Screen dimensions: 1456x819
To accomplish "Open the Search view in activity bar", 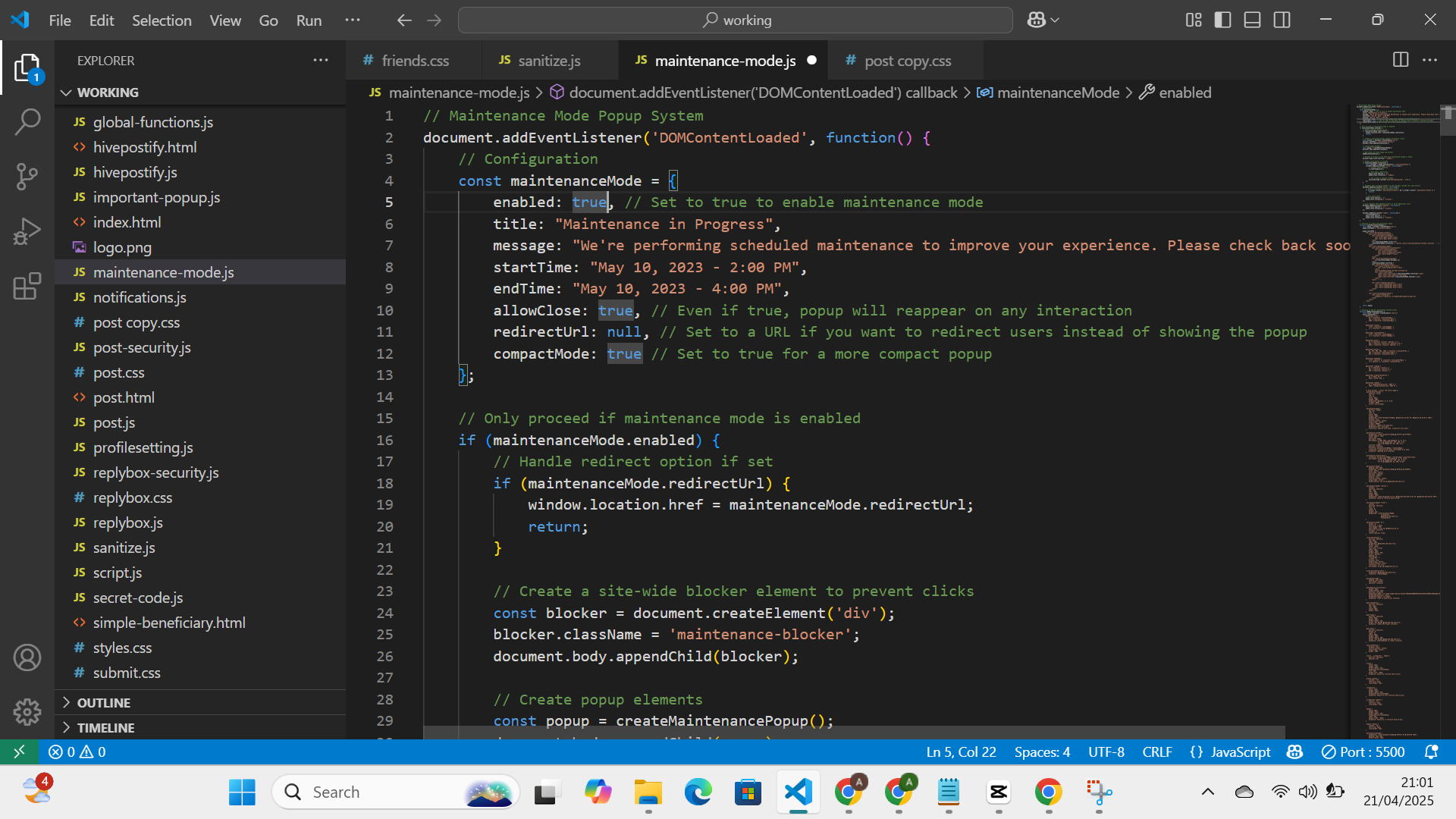I will tap(27, 122).
